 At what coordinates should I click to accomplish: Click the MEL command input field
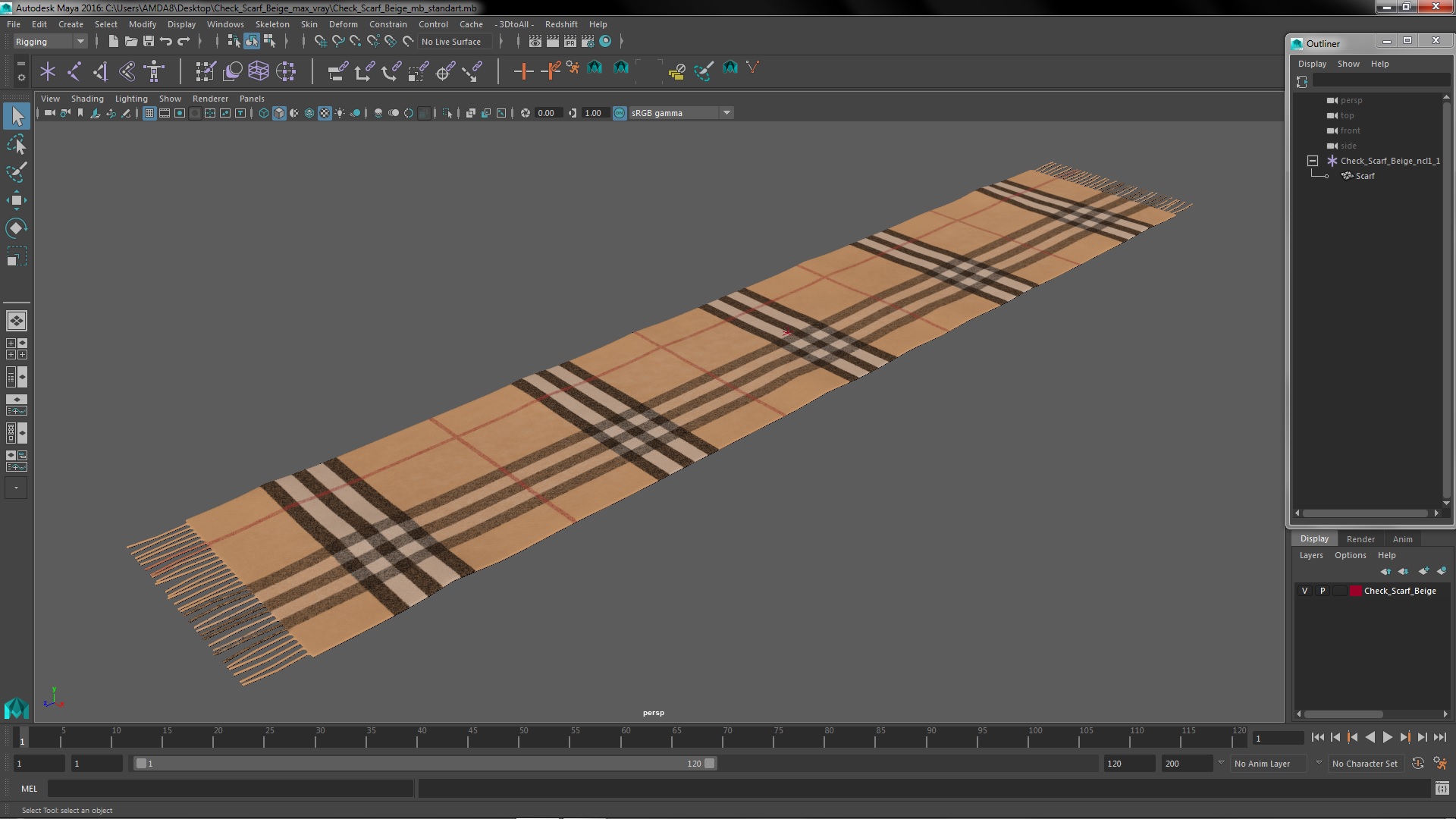click(231, 789)
